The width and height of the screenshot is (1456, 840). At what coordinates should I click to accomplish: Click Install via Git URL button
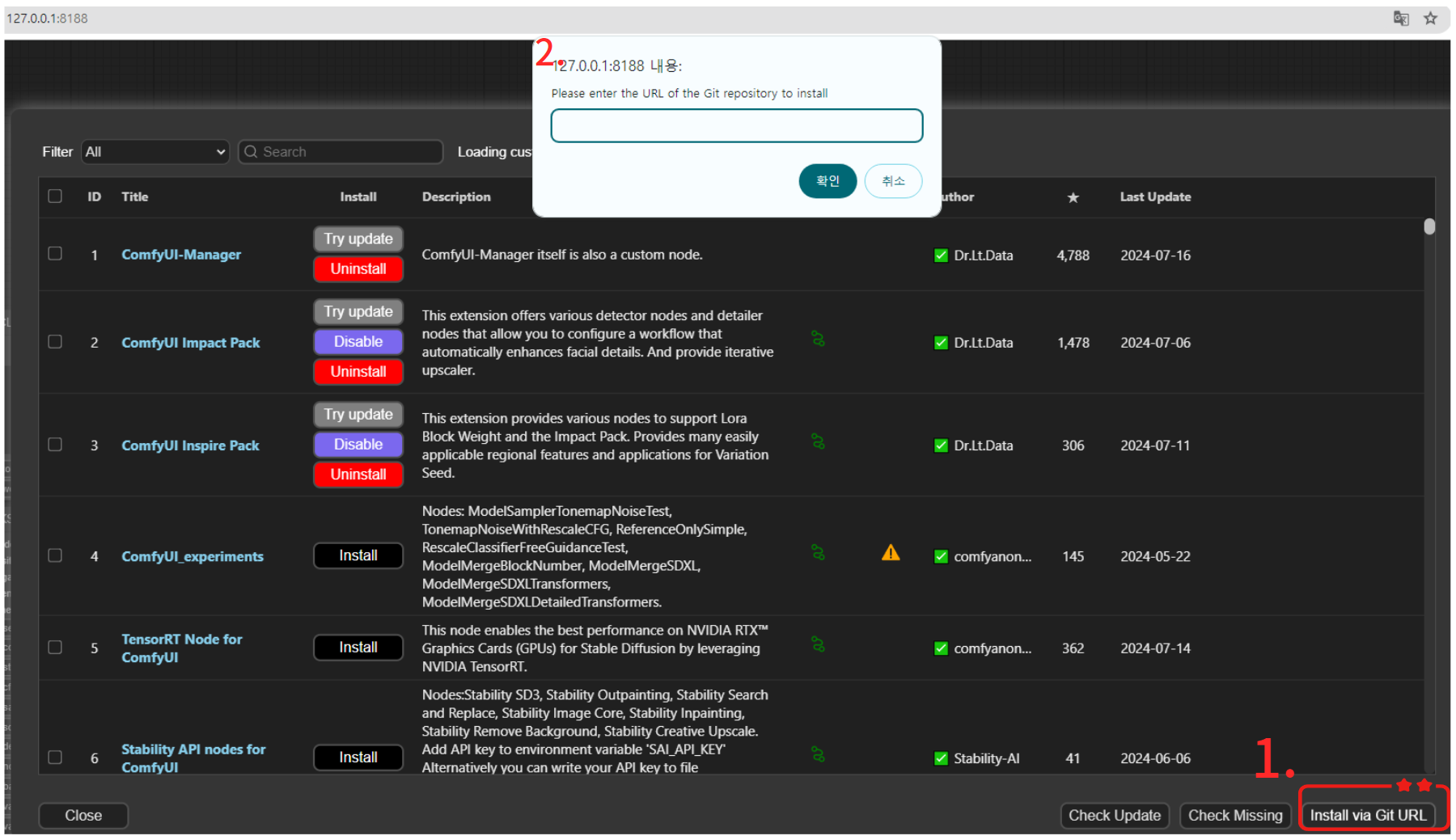click(x=1368, y=815)
